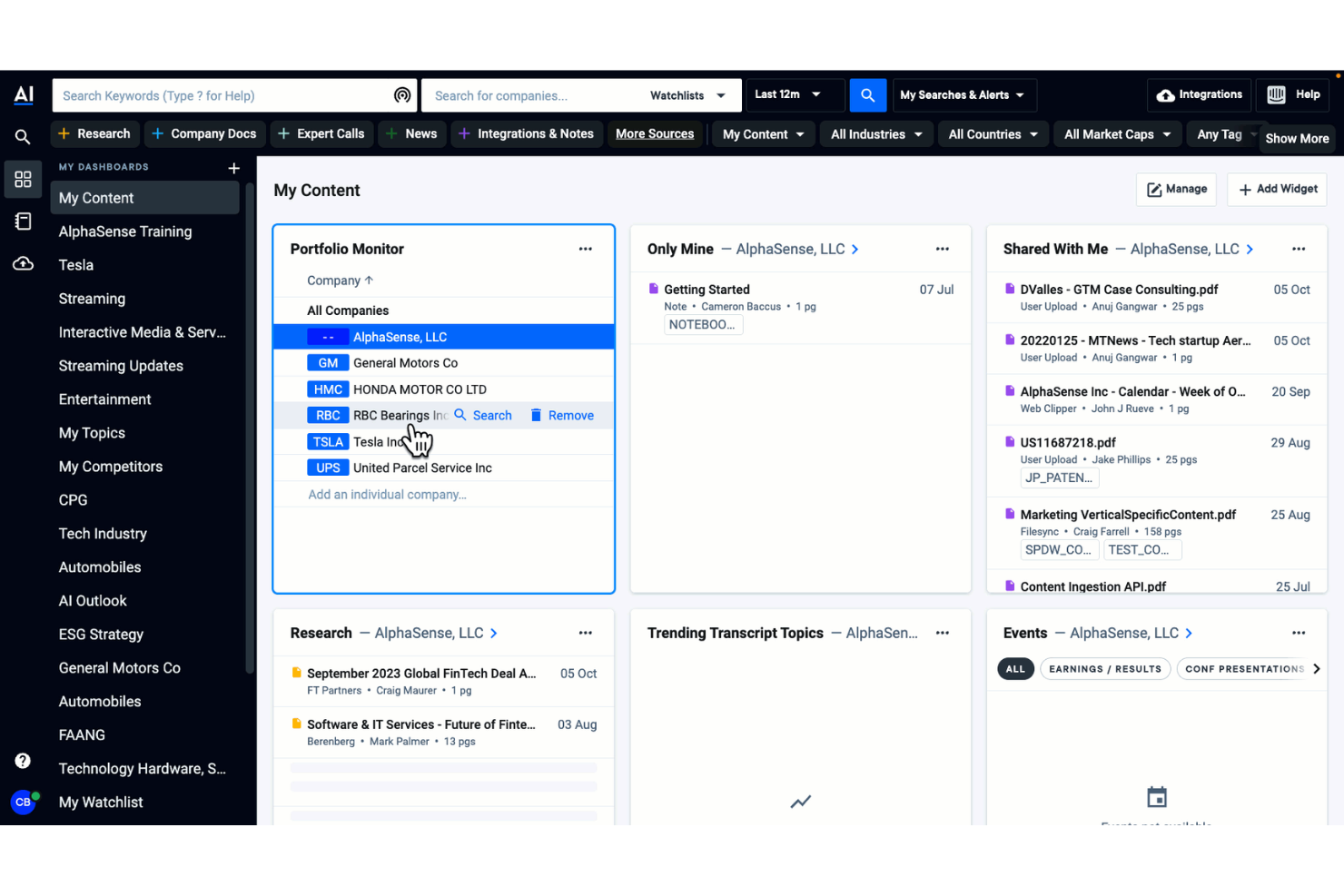This screenshot has width=1344, height=896.
Task: Toggle the CONF PRESENTATIONS filter pill
Action: click(x=1244, y=668)
